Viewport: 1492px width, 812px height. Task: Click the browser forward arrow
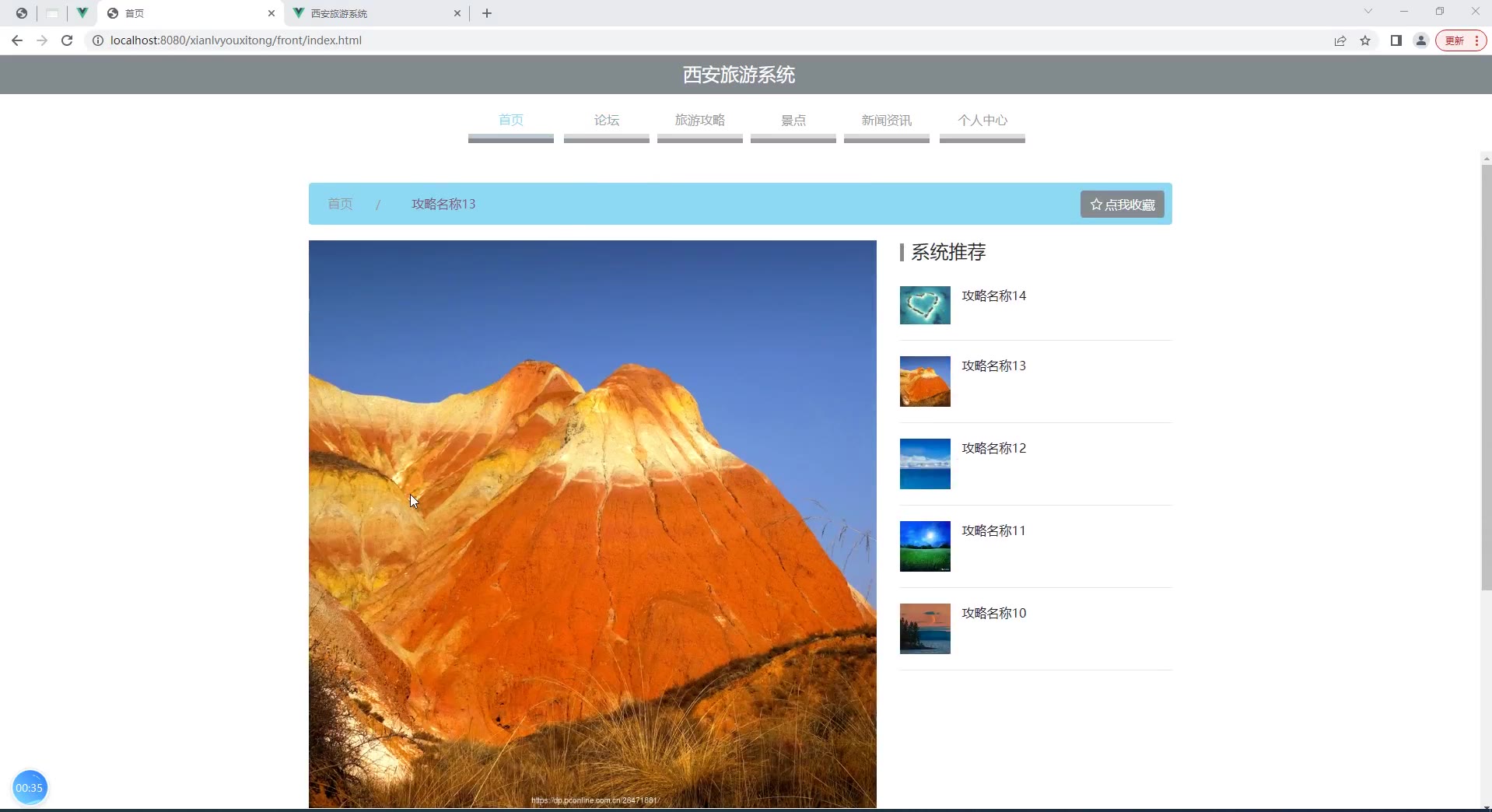pyautogui.click(x=42, y=40)
